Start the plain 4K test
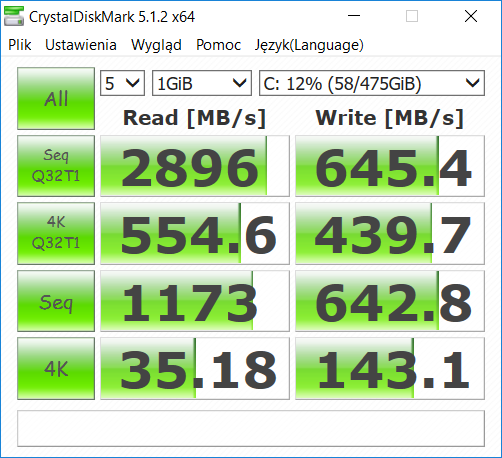Screen dimensions: 502x458 coord(56,368)
